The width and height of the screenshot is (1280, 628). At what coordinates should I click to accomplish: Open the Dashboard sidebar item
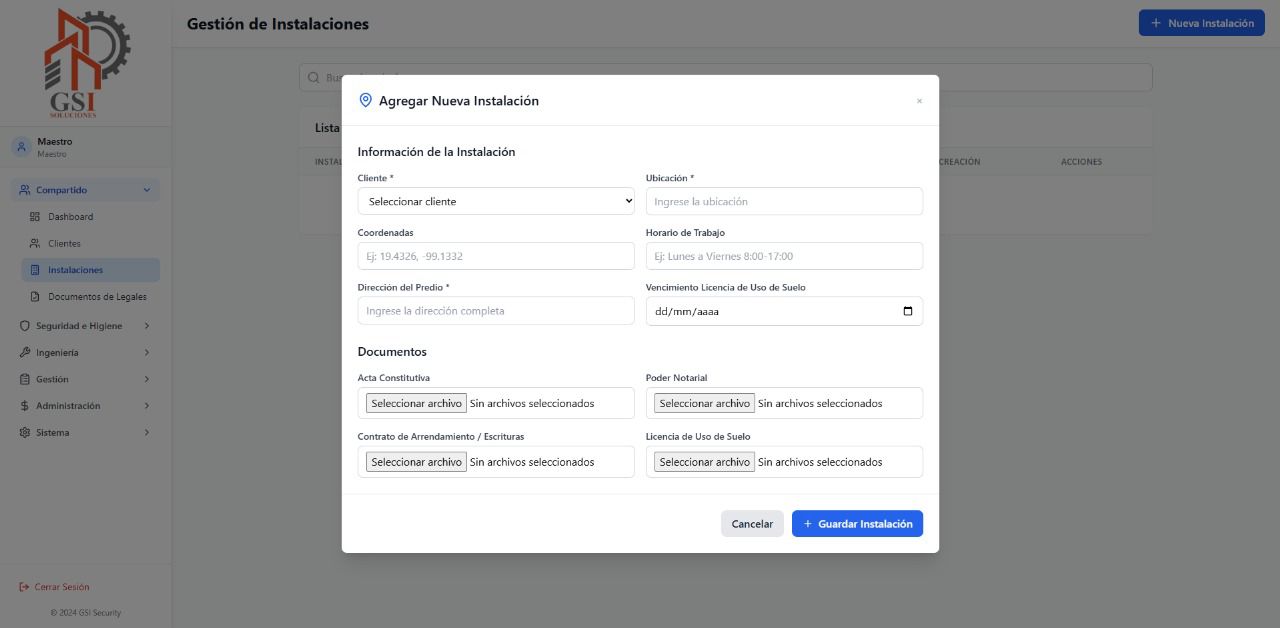[x=70, y=217]
